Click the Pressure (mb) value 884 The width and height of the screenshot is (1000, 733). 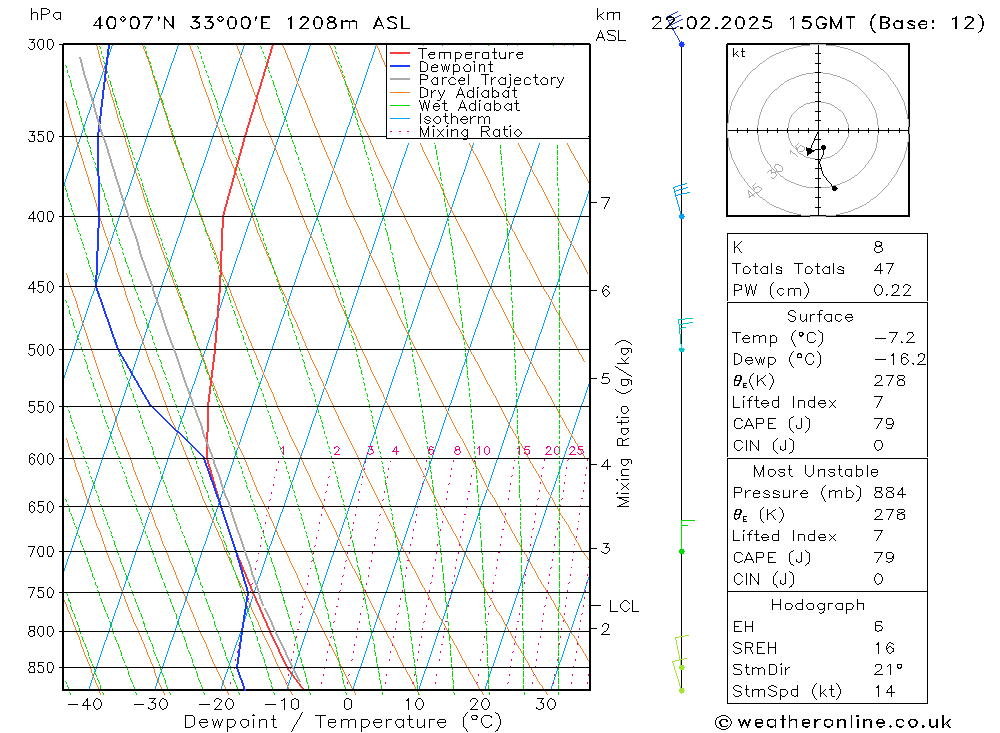[x=890, y=492]
